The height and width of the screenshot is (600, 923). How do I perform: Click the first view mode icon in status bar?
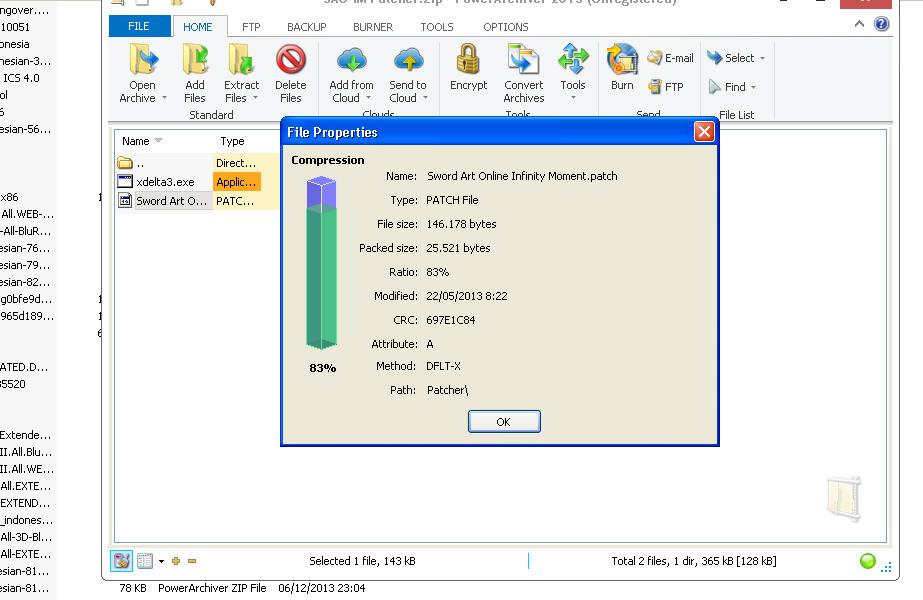(x=121, y=561)
